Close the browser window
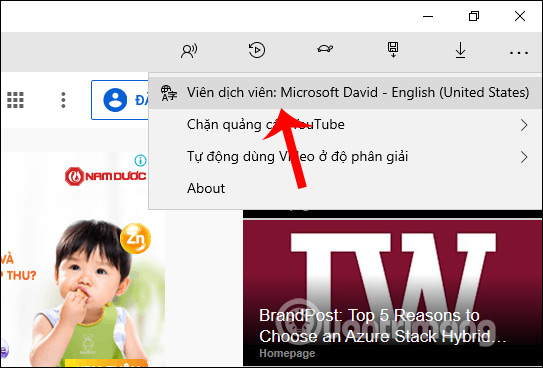The width and height of the screenshot is (543, 368). coord(520,16)
